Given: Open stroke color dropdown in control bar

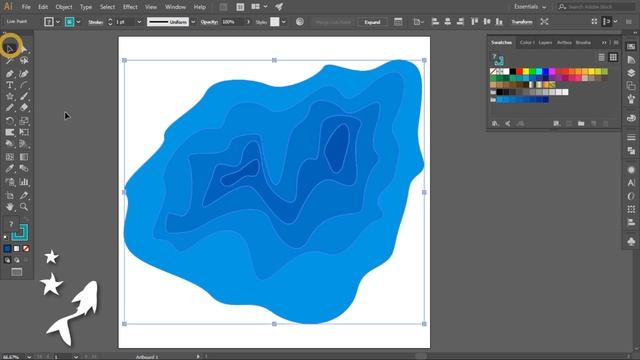Looking at the screenshot, I should pos(78,22).
